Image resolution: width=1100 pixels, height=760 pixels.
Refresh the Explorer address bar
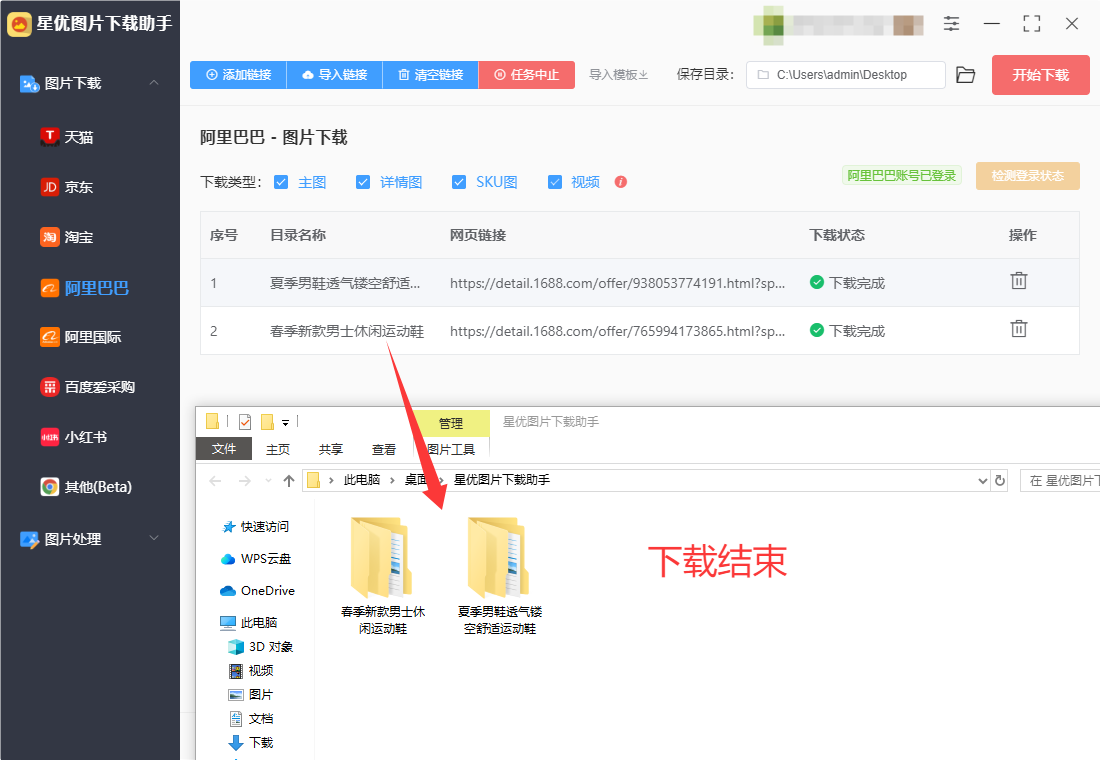click(x=1000, y=481)
